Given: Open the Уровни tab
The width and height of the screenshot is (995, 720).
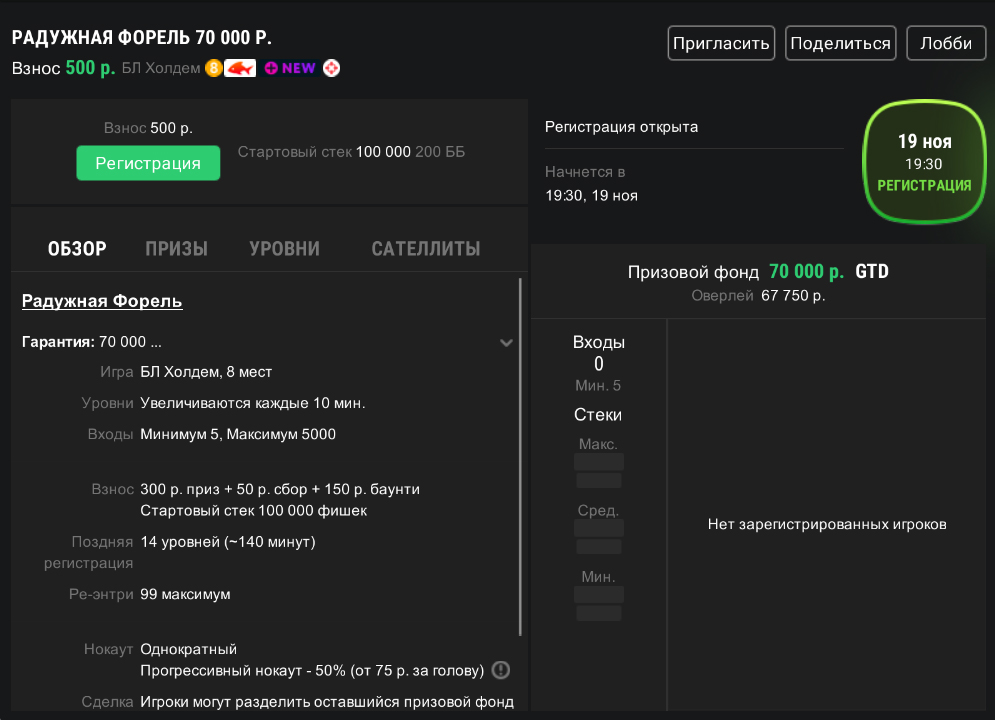Looking at the screenshot, I should pos(284,249).
